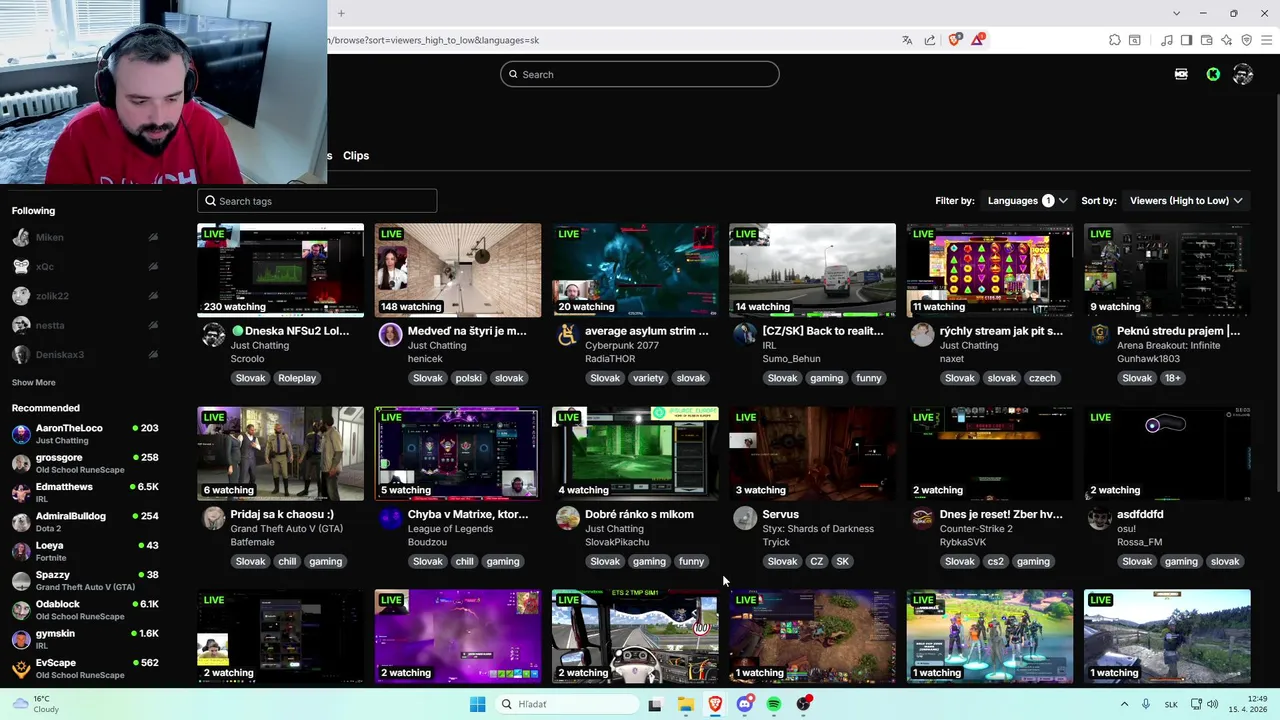The height and width of the screenshot is (720, 1280).
Task: Click the taskbar weather widget
Action: [35, 704]
